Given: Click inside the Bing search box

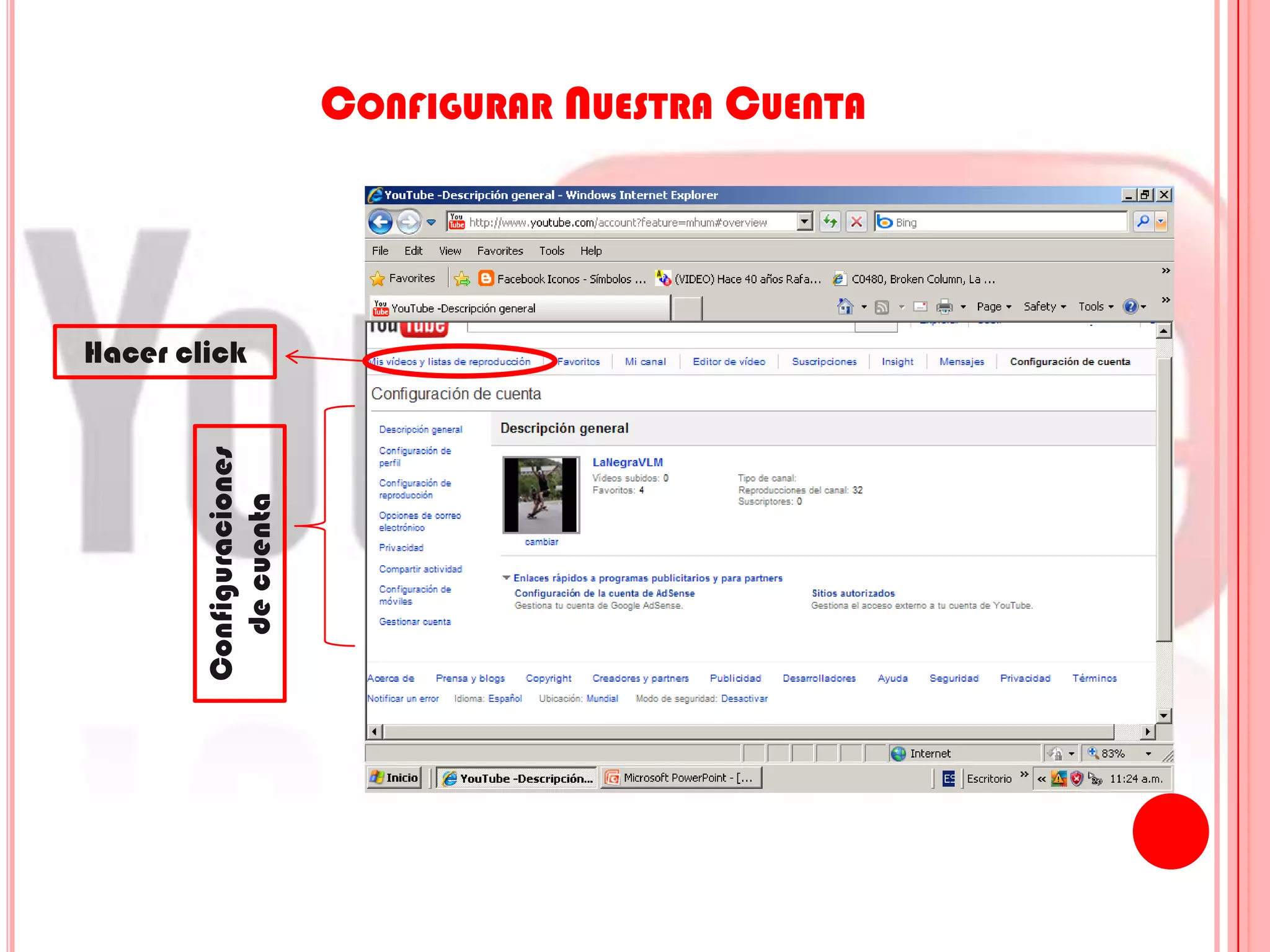Looking at the screenshot, I should click(x=1000, y=222).
